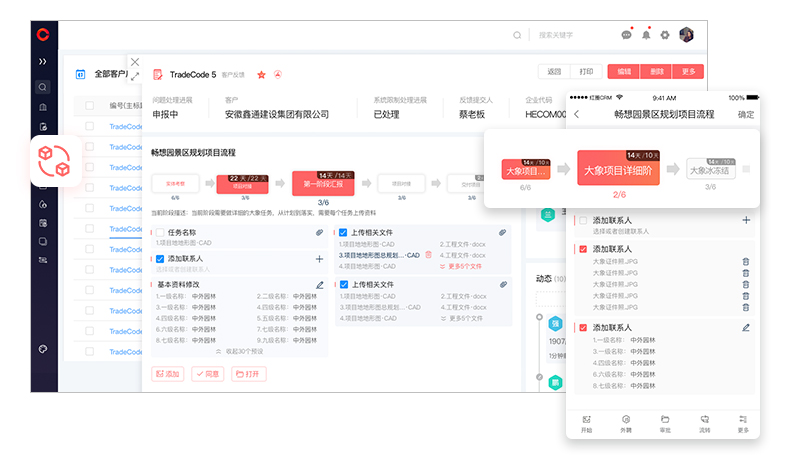Viewport: 792px width, 459px height.
Task: Click the red trash icon beside CAD file
Action: pyautogui.click(x=428, y=255)
